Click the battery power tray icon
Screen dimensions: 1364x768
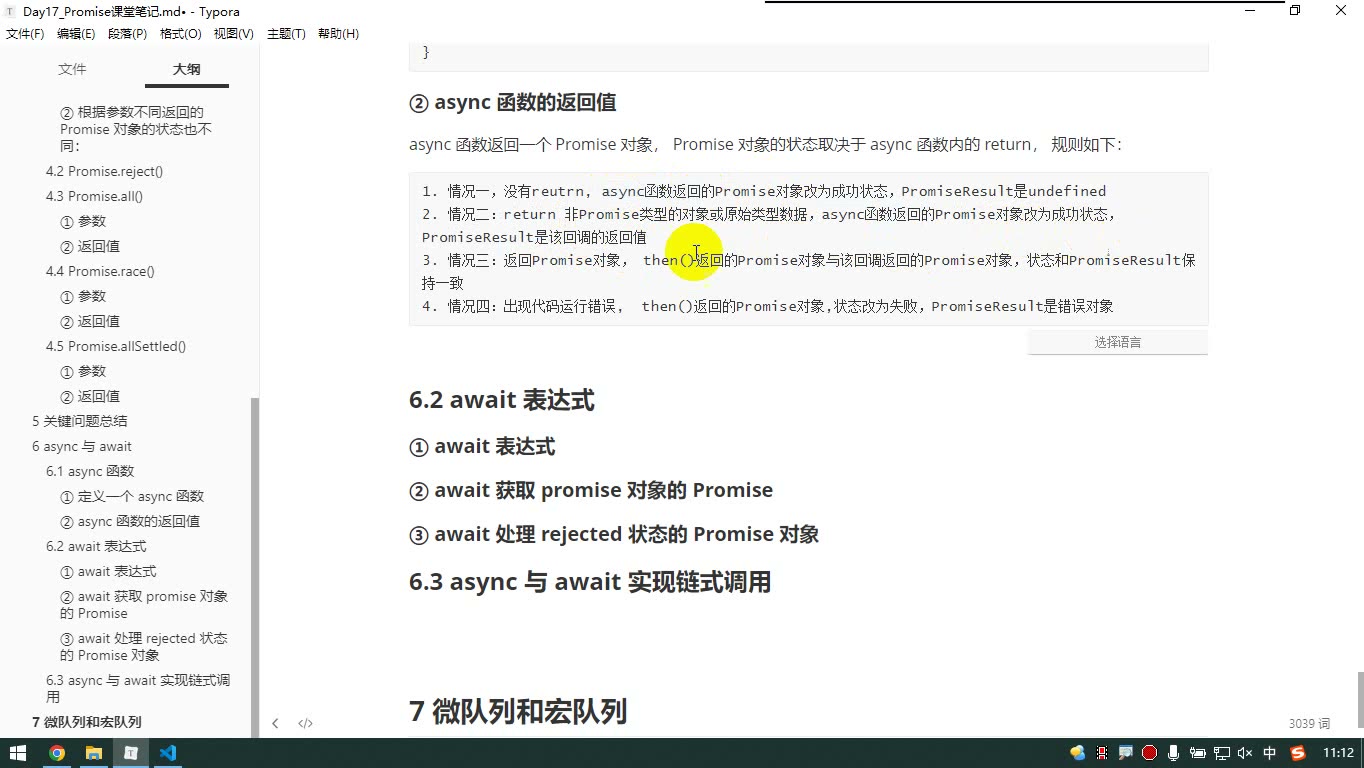(x=1197, y=753)
